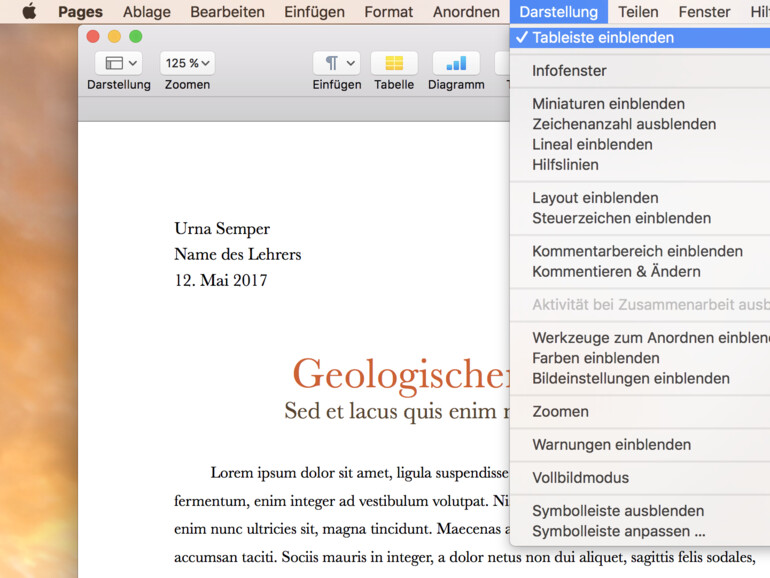
Task: Click the date 12. Mai 2017
Action: click(221, 280)
